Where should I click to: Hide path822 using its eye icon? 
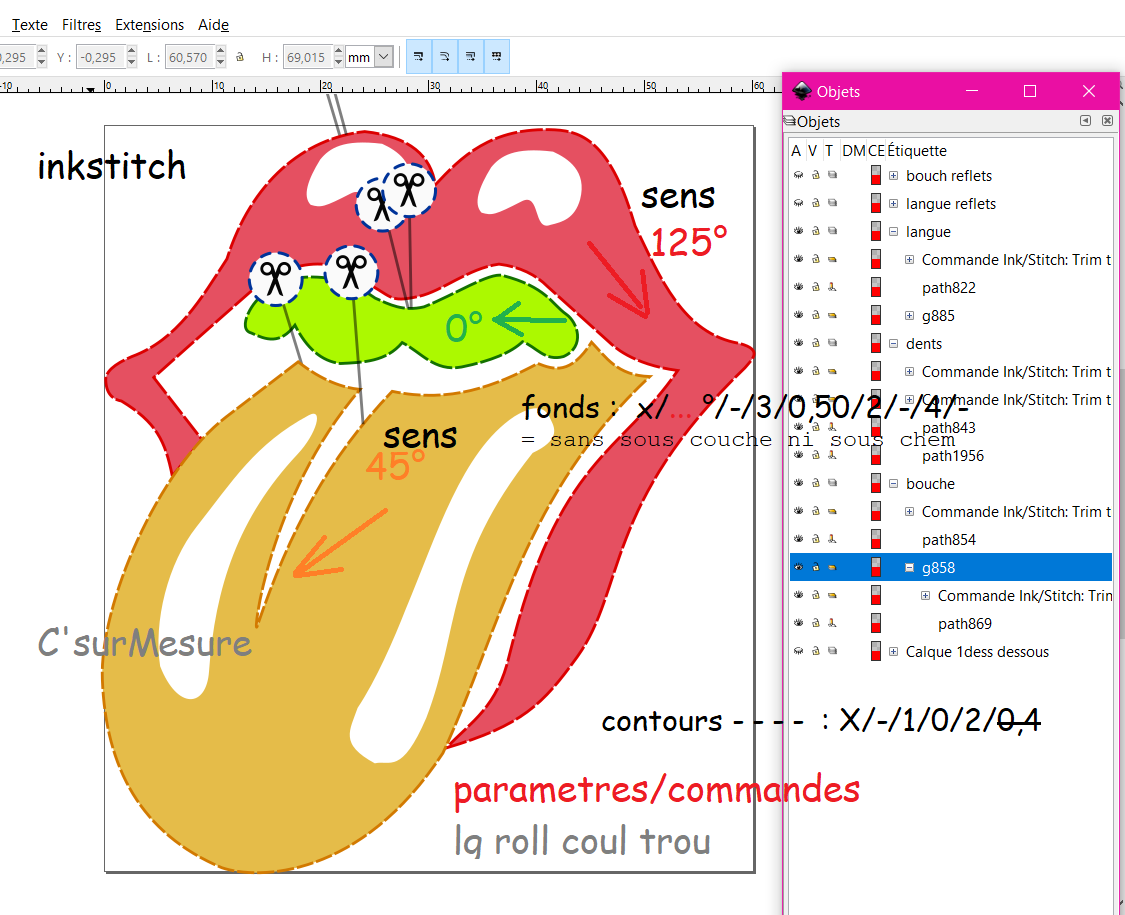click(798, 287)
